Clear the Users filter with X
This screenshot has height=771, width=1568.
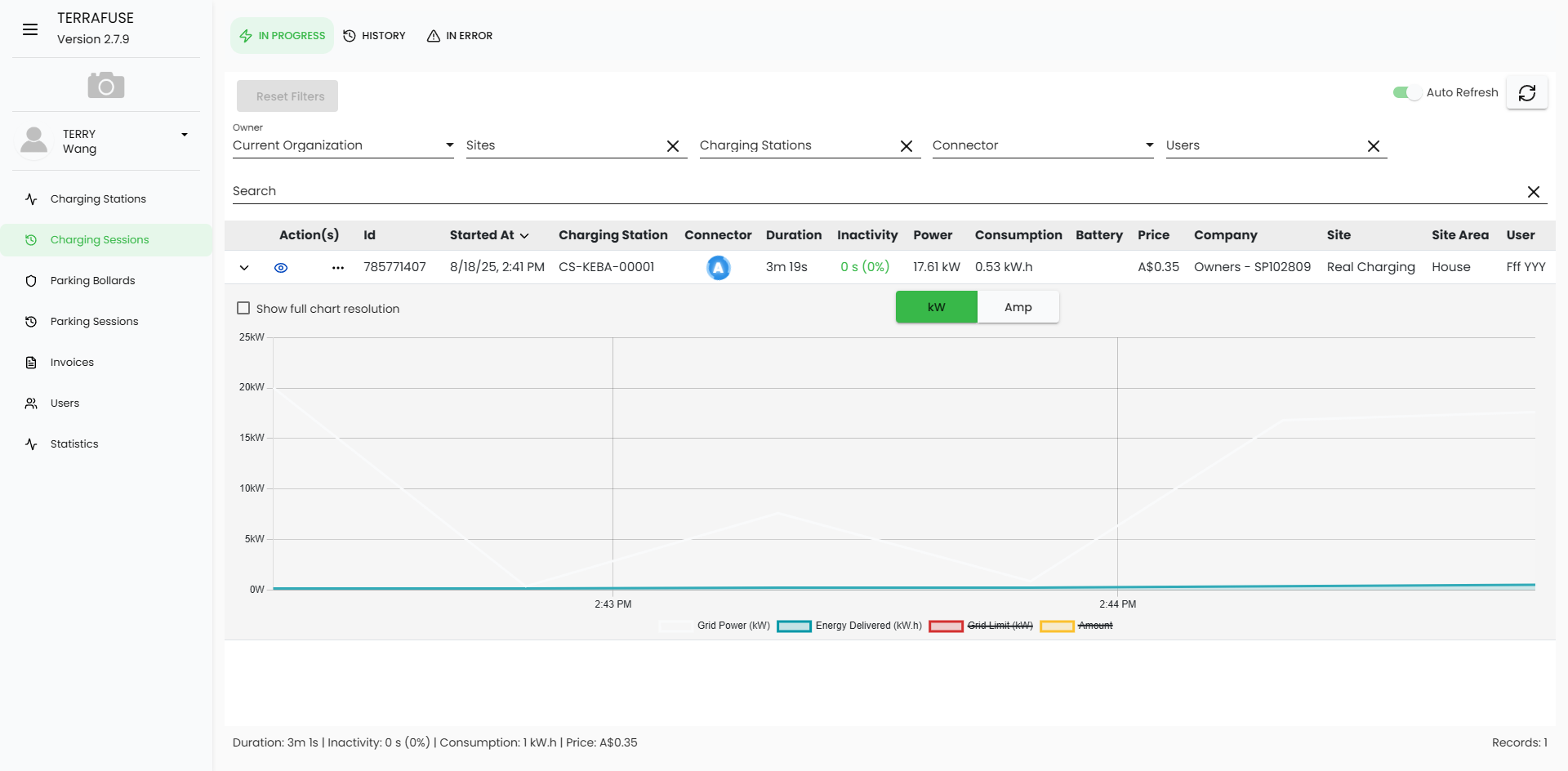click(1373, 146)
